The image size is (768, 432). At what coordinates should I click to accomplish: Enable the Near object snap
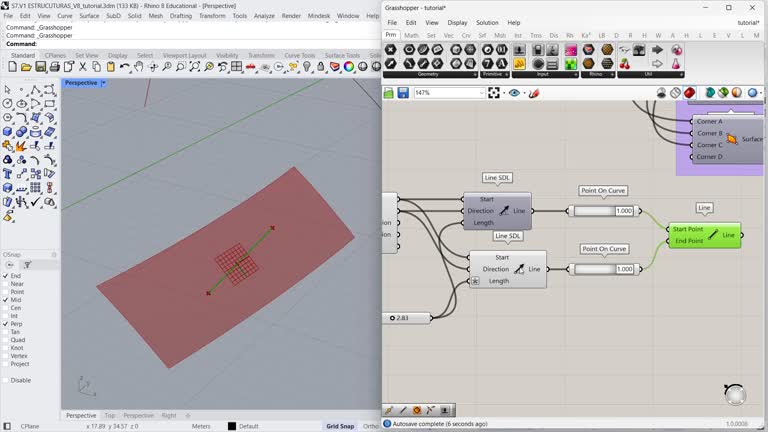[x=5, y=284]
